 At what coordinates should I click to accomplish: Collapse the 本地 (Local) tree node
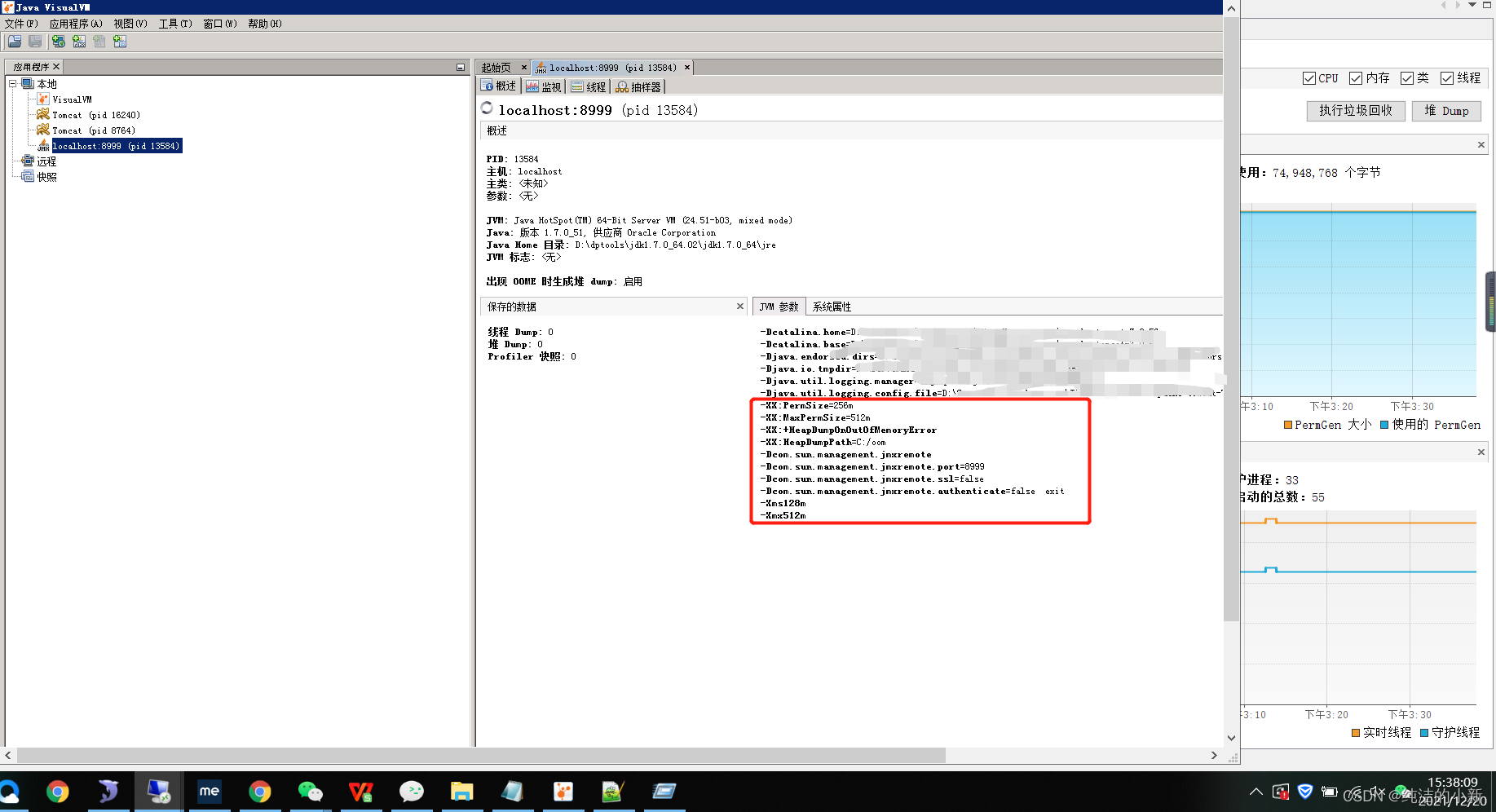(x=13, y=84)
